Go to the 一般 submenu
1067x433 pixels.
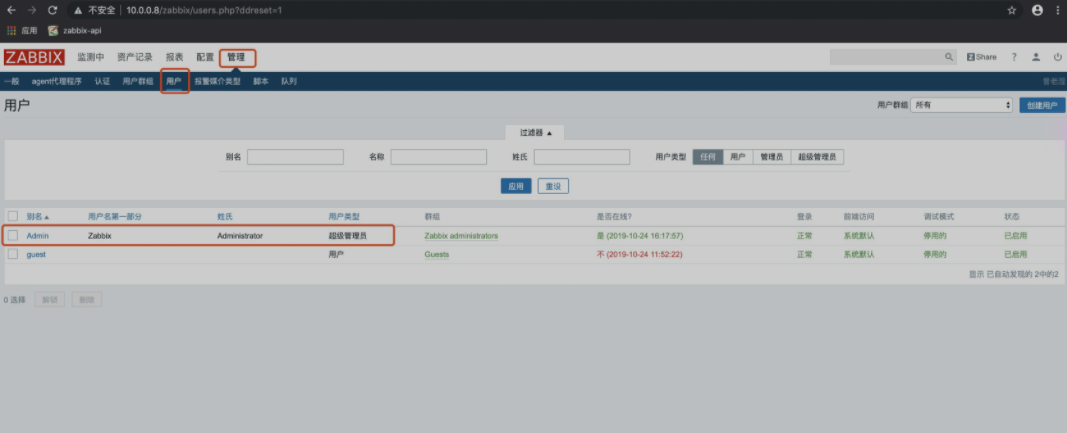[12, 82]
